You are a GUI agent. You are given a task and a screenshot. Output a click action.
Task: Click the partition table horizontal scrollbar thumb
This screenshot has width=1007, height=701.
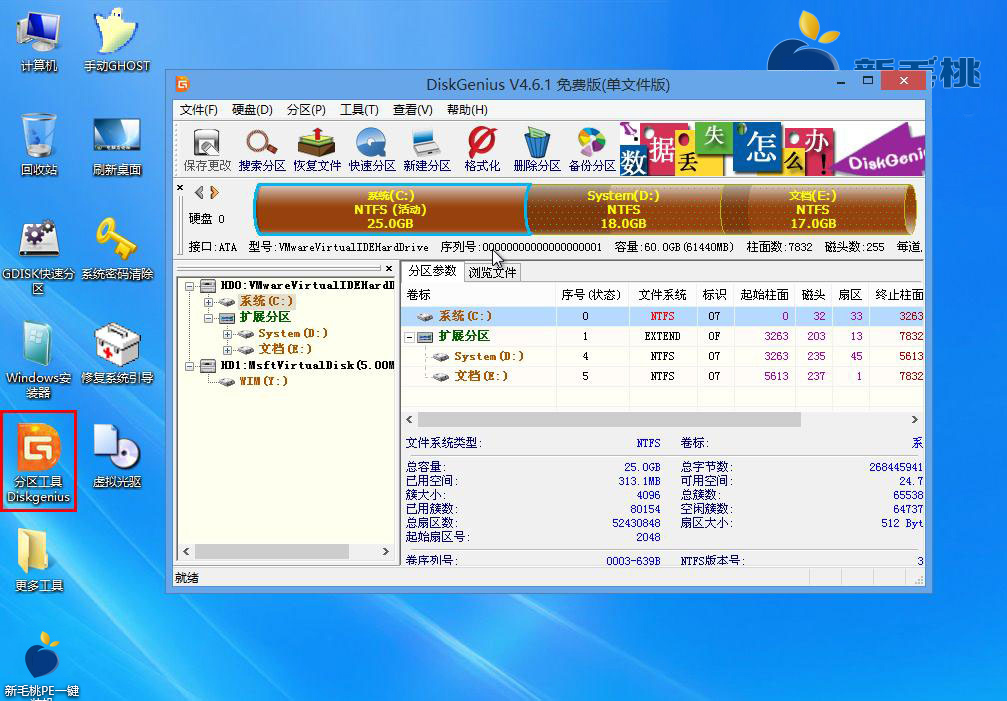609,420
